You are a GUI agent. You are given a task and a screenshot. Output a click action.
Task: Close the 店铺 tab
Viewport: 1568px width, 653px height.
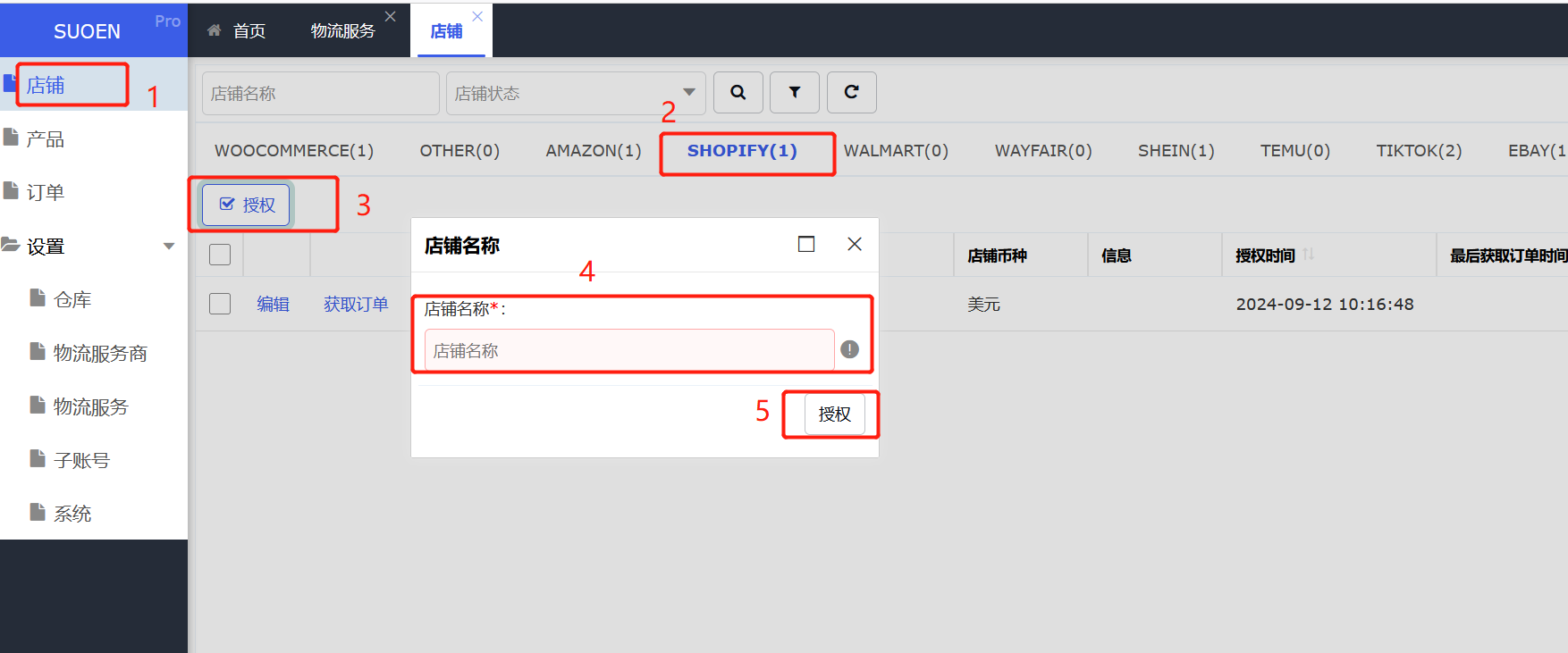tap(477, 16)
